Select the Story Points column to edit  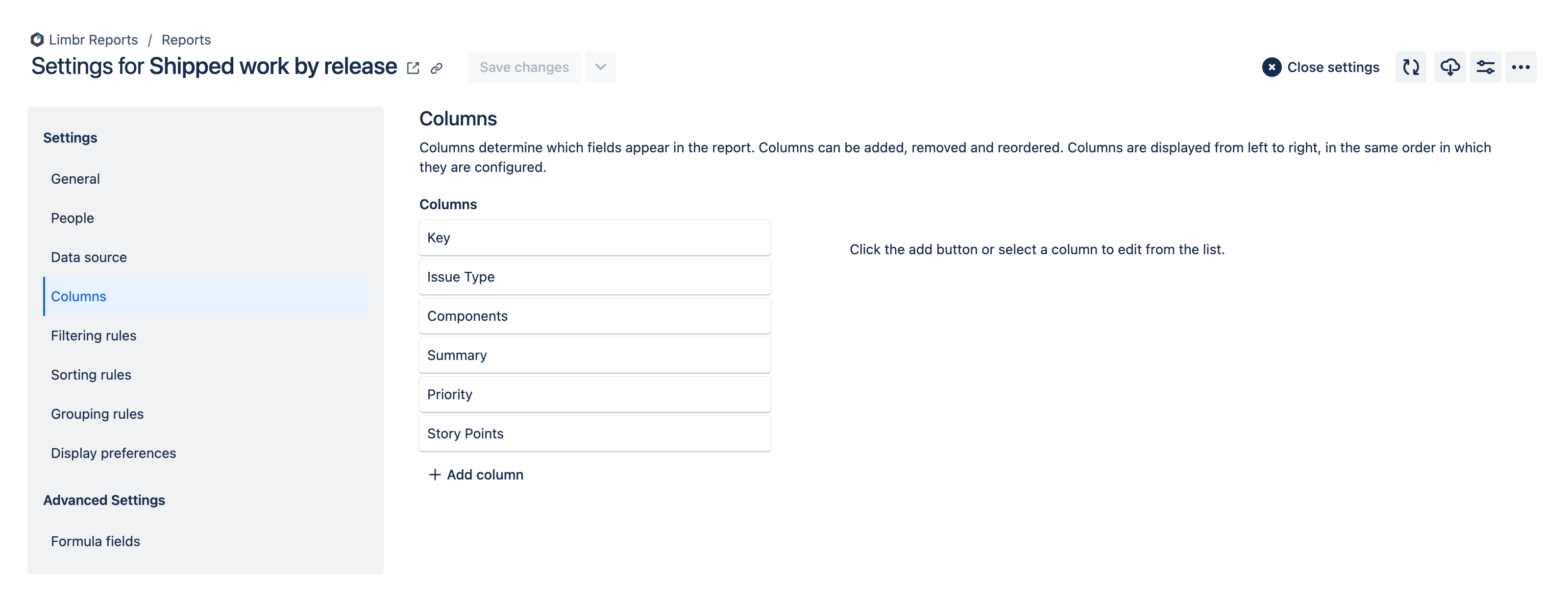pyautogui.click(x=594, y=433)
